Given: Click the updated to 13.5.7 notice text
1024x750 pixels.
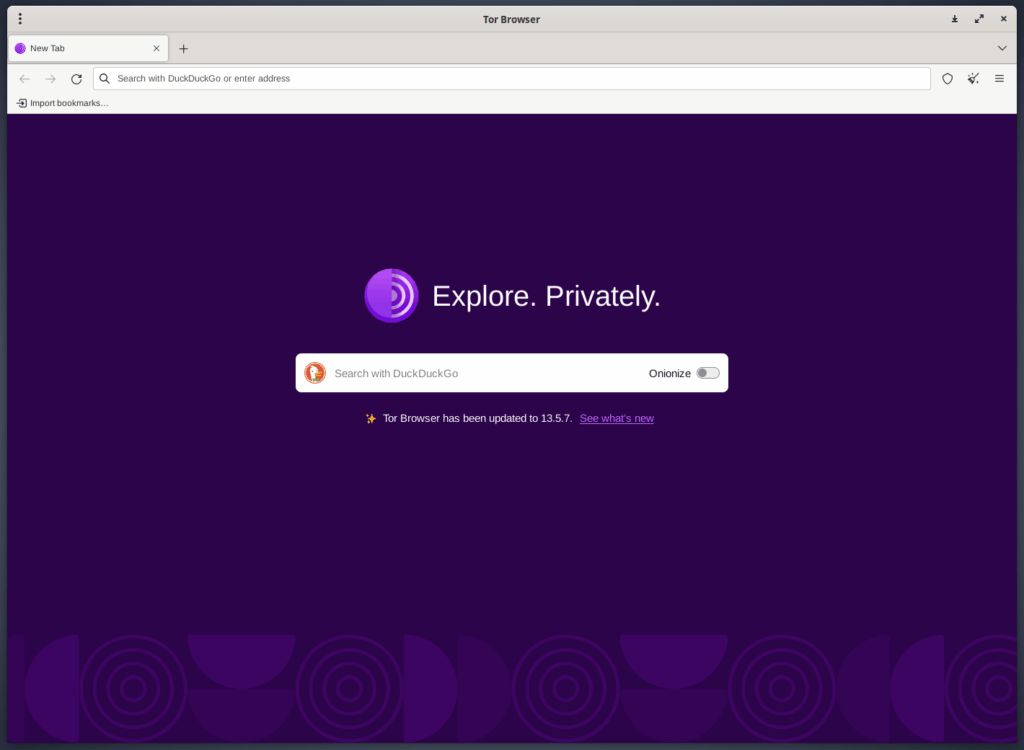Looking at the screenshot, I should click(477, 418).
